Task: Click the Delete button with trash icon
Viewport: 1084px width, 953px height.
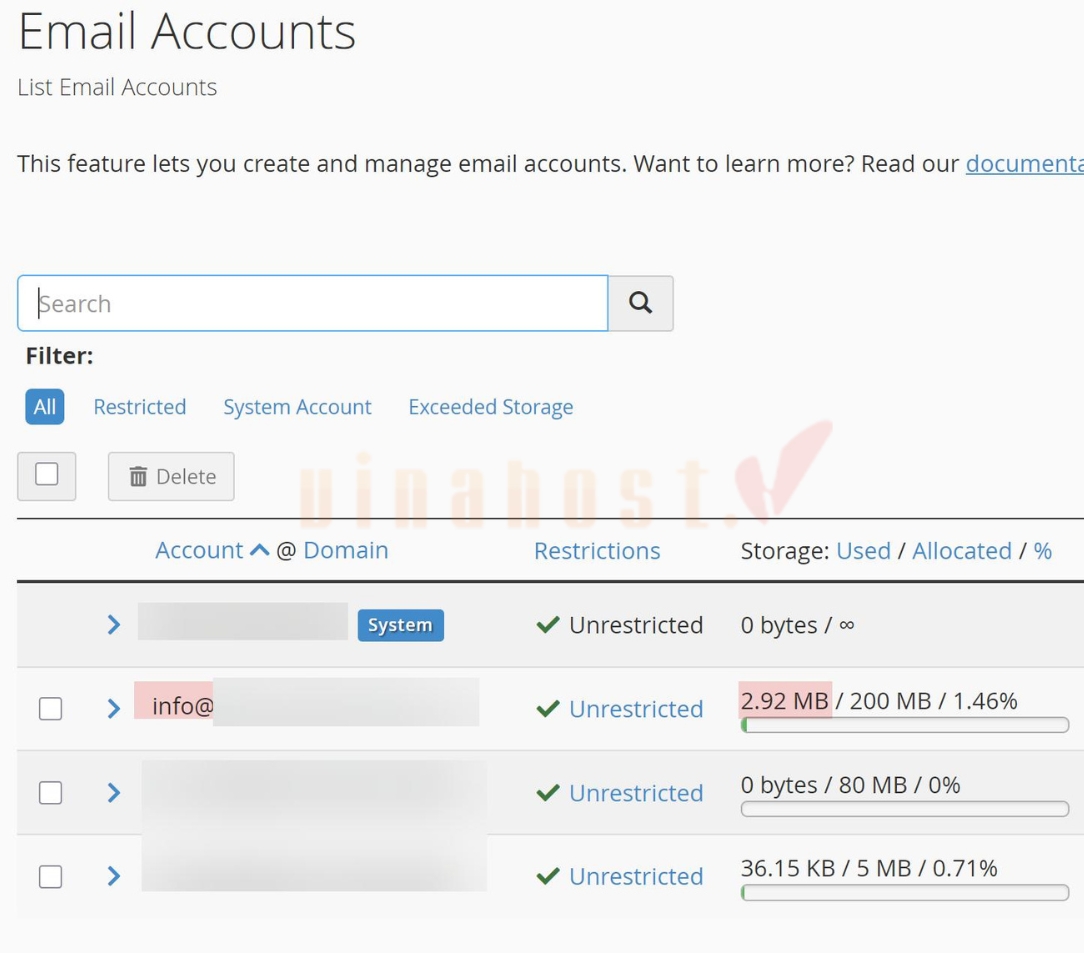Action: 171,476
